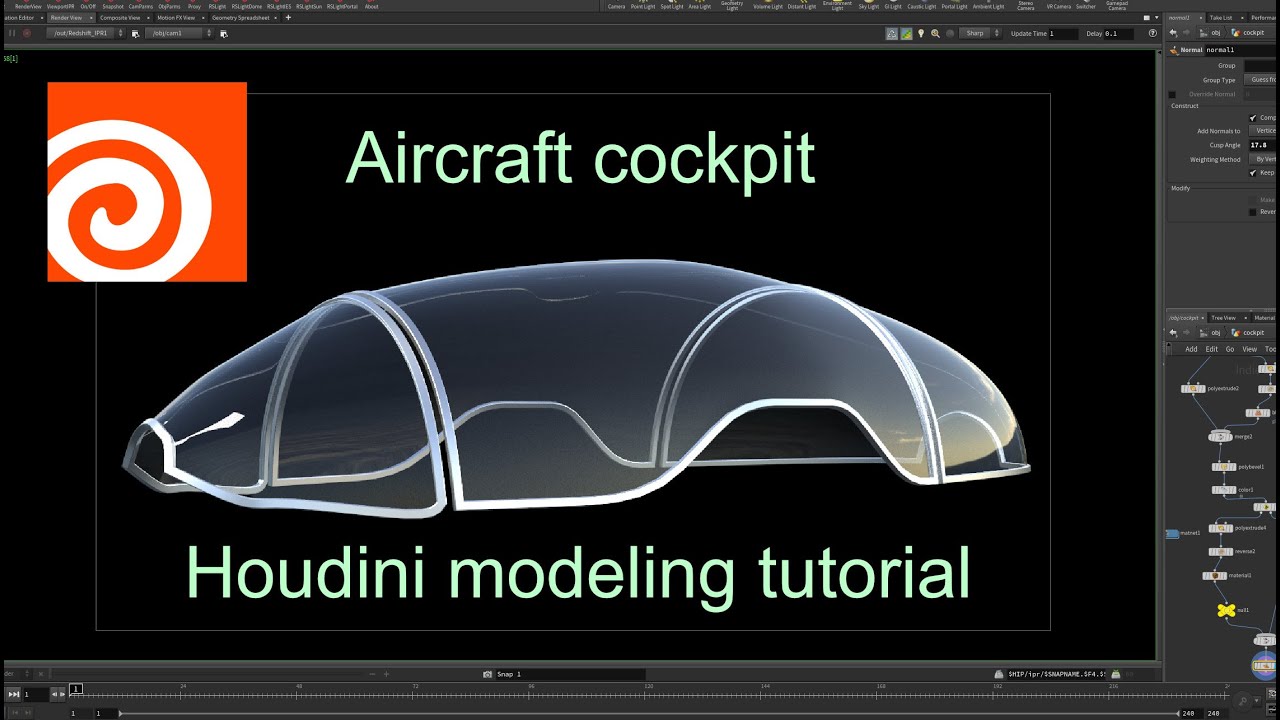Screen dimensions: 1280x720
Task: Click the Sky Light shelf tool
Action: (869, 7)
